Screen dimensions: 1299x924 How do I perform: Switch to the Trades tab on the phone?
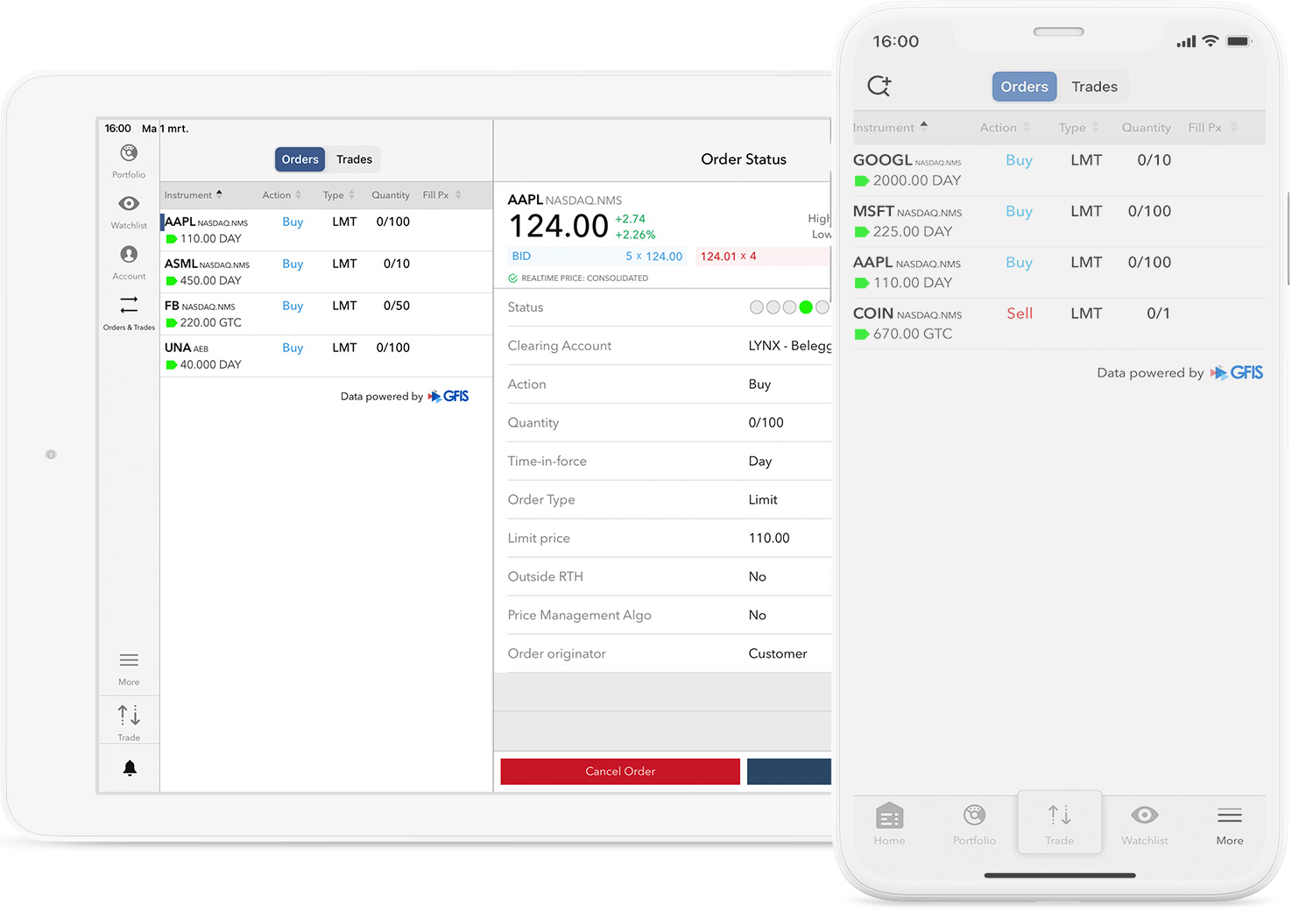coord(1094,87)
